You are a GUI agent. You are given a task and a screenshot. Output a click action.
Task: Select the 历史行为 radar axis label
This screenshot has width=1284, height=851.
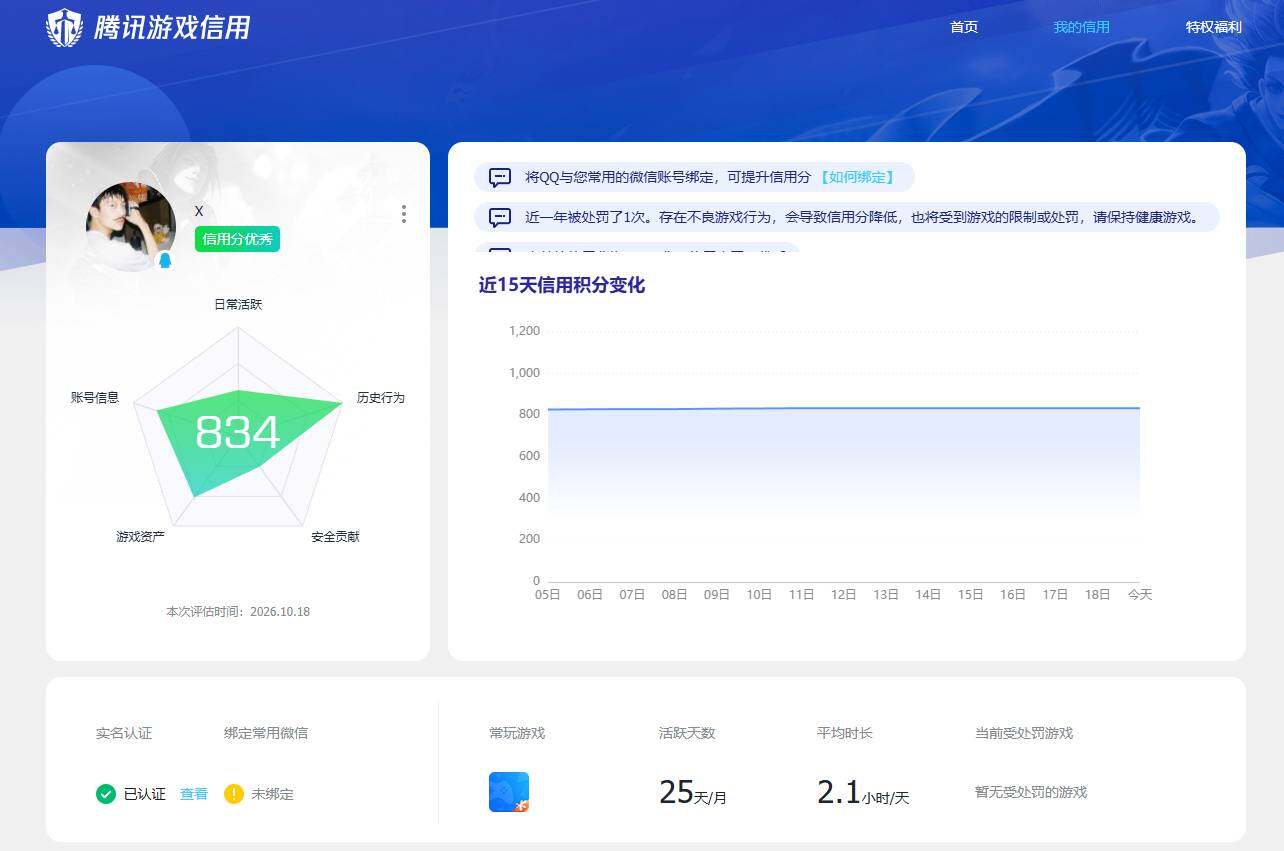click(381, 397)
